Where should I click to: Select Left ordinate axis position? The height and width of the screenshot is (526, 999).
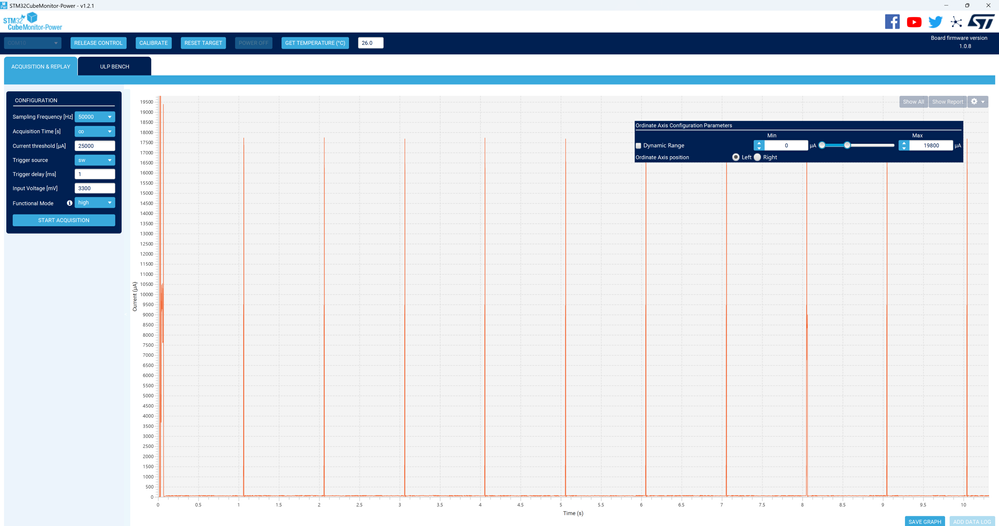736,157
